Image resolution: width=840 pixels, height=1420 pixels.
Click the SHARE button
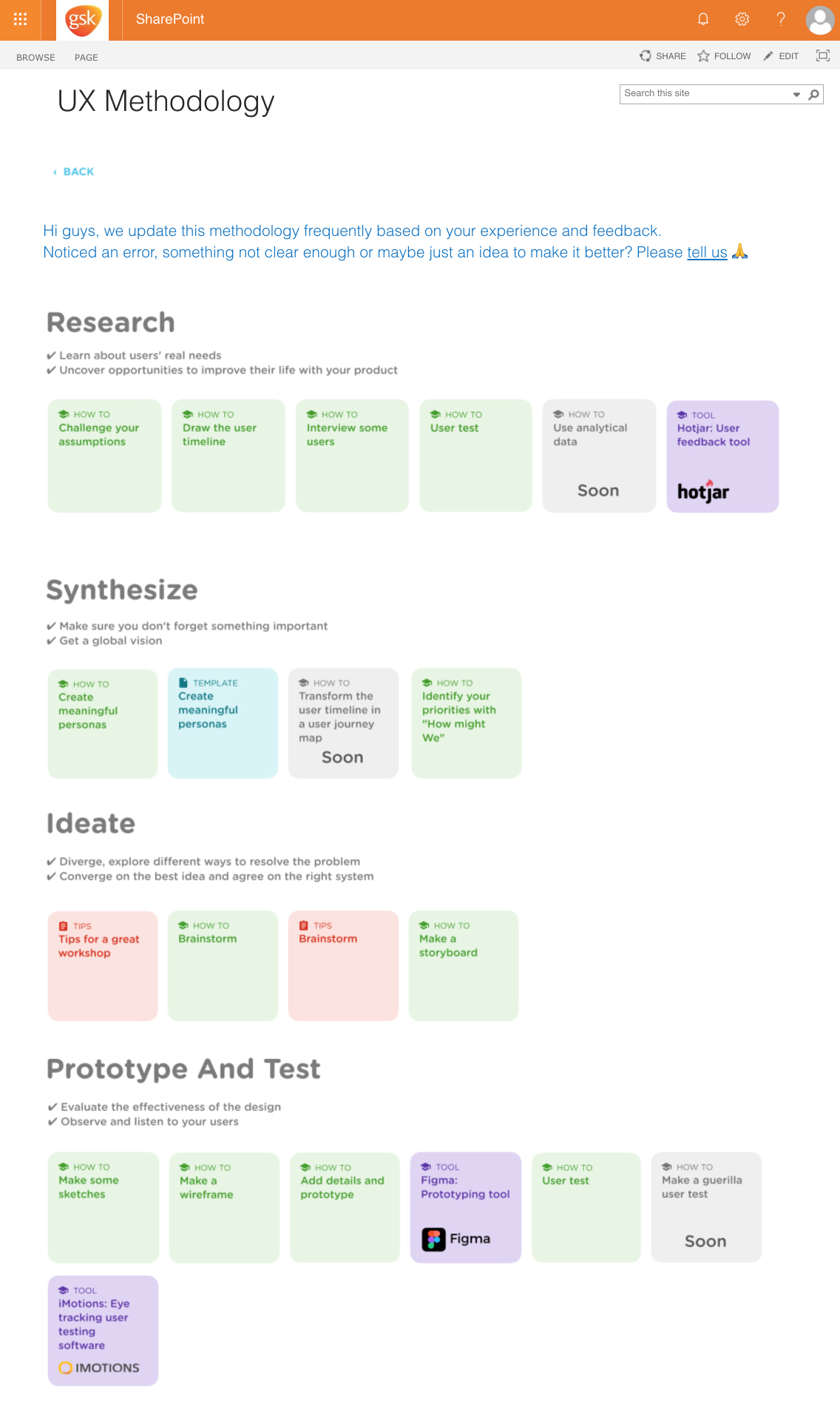tap(663, 56)
